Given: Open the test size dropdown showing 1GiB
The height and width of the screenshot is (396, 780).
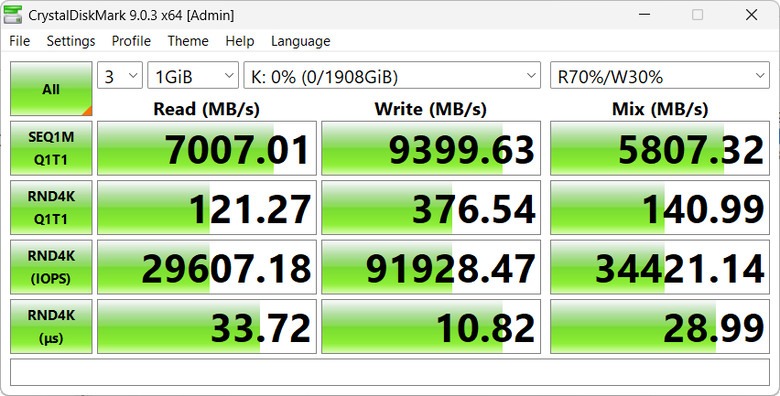Looking at the screenshot, I should pyautogui.click(x=193, y=76).
